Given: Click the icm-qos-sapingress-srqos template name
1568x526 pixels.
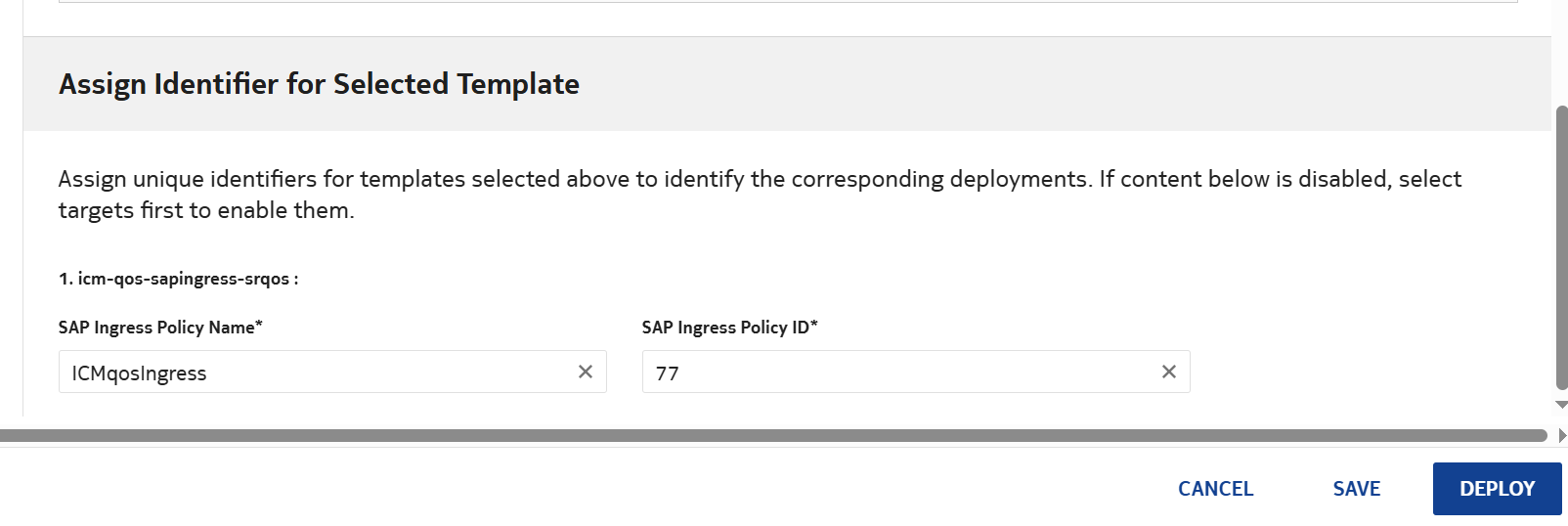Looking at the screenshot, I should coord(184,279).
